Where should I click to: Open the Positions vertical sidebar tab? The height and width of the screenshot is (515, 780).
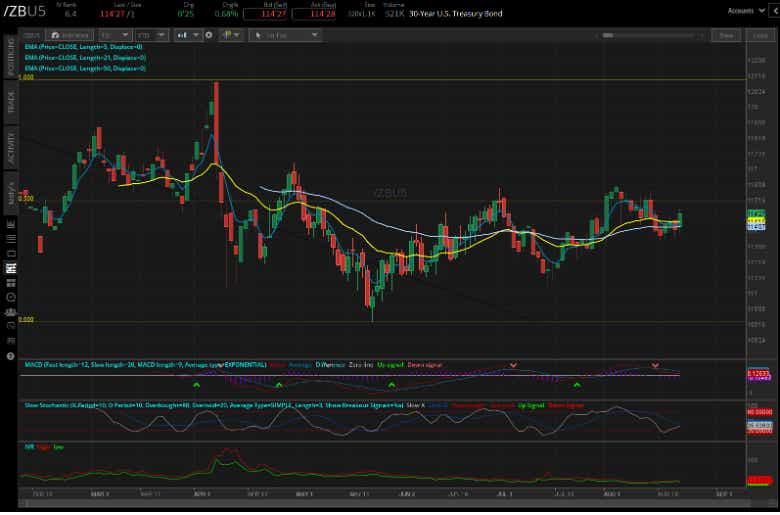tap(10, 56)
